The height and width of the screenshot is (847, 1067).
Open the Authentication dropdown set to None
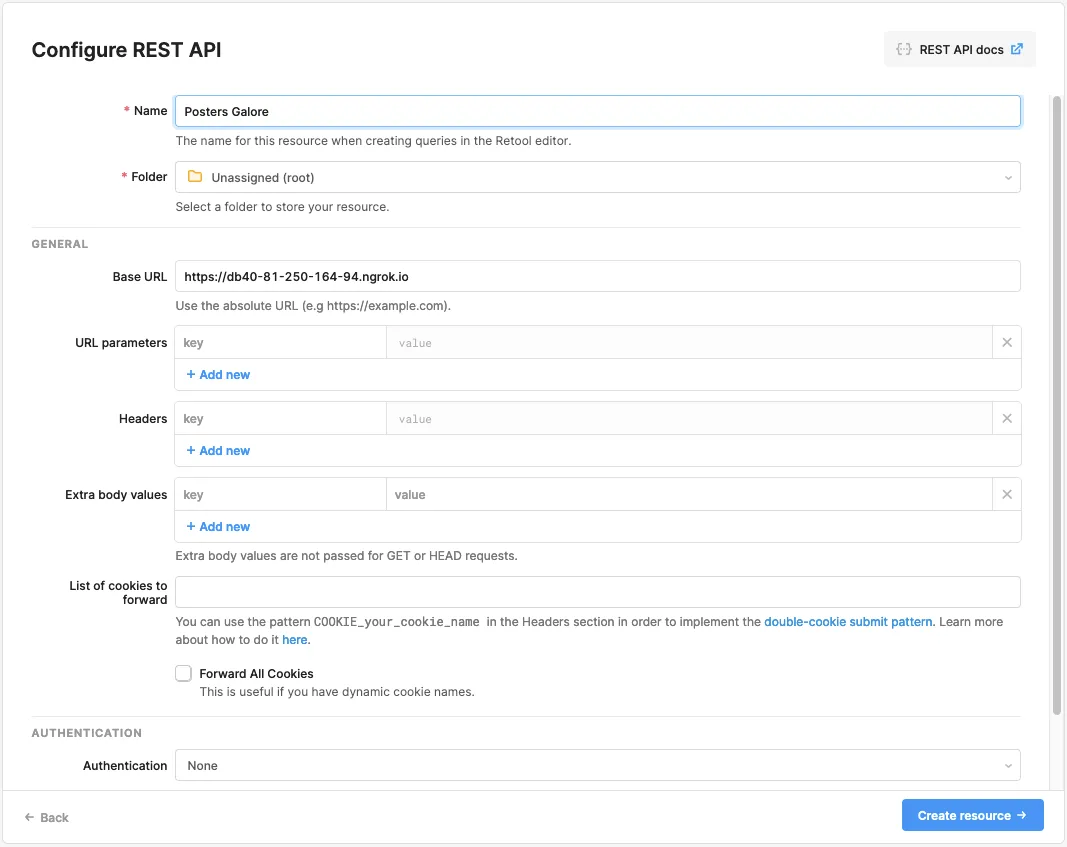(x=597, y=765)
